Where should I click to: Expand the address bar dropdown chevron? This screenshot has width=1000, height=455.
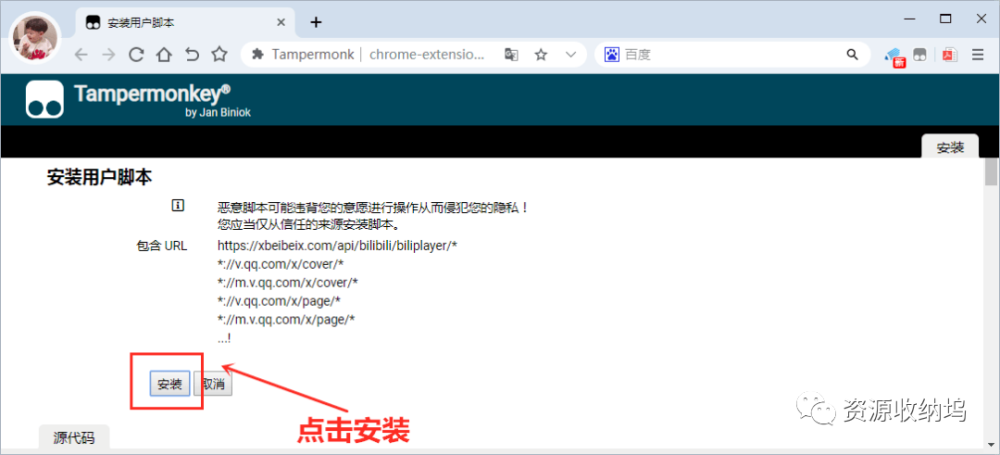(571, 55)
